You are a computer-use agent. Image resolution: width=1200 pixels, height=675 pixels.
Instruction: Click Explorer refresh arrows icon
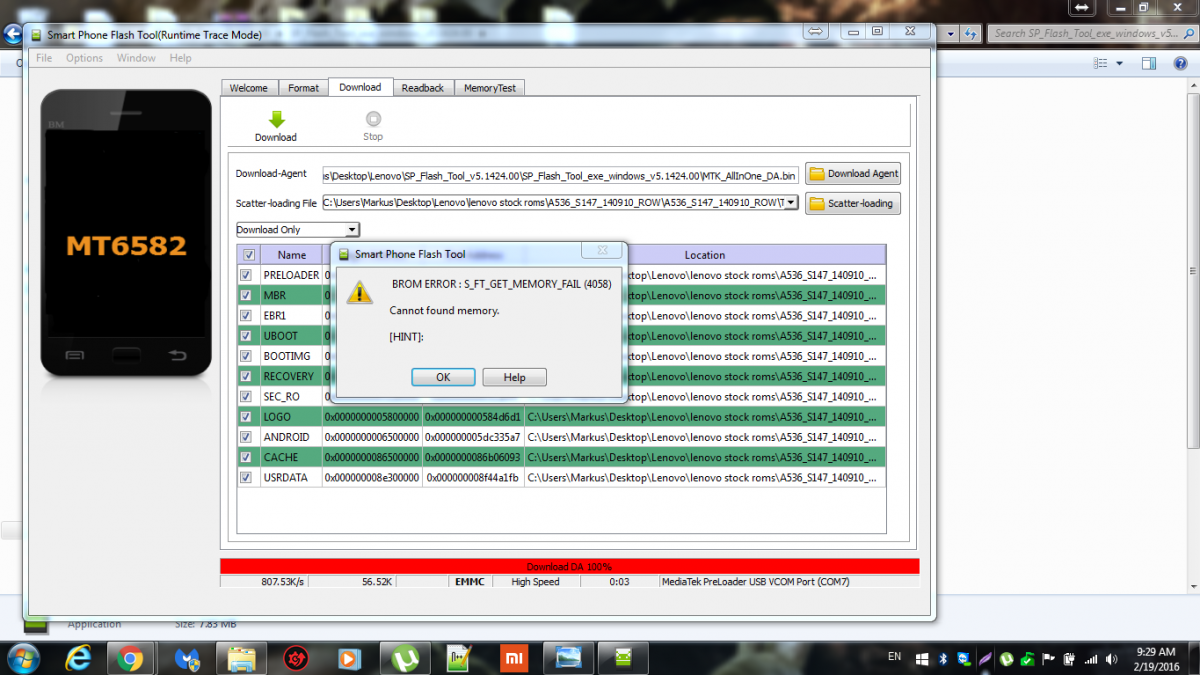tap(970, 33)
